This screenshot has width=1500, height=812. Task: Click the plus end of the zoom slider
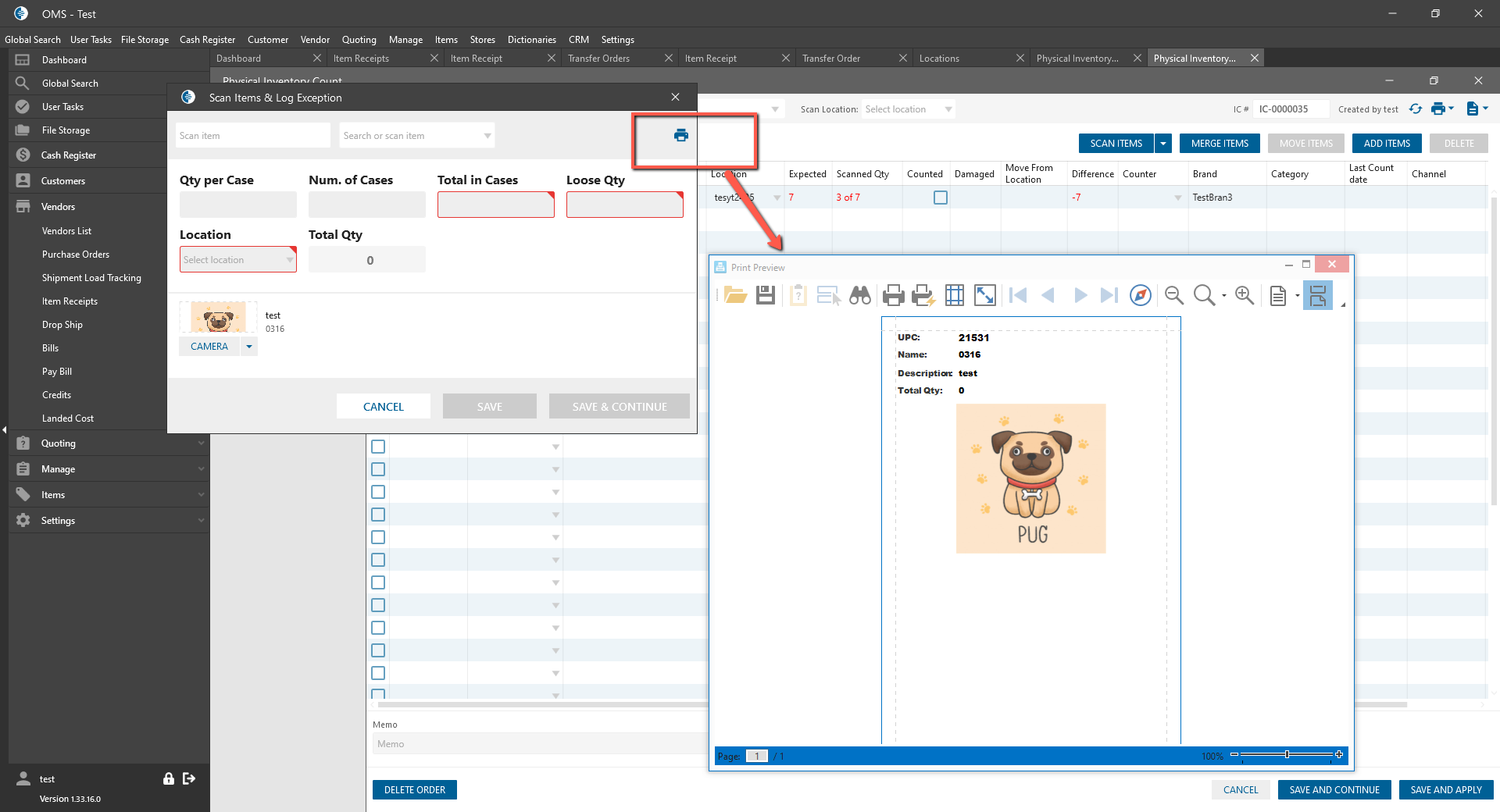click(1339, 755)
